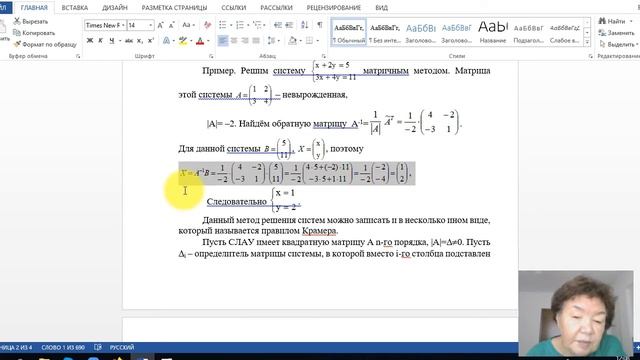This screenshot has width=640, height=360.
Task: Open styles pane launcher in Стили group
Action: pos(591,56)
